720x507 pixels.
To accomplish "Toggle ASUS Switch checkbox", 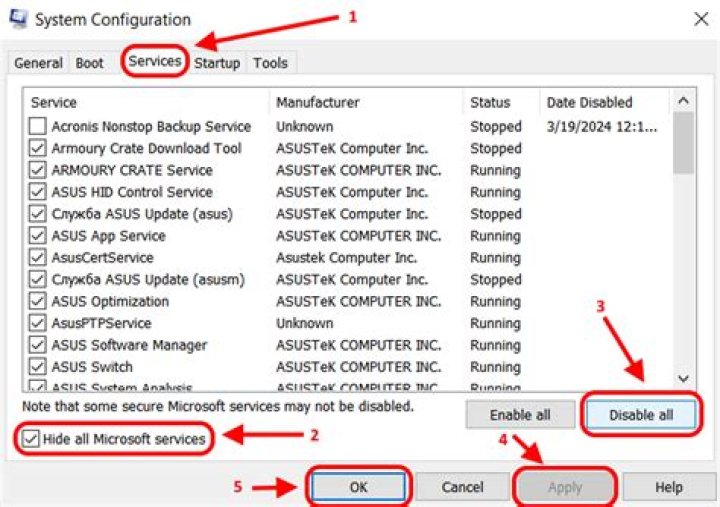I will [x=37, y=366].
